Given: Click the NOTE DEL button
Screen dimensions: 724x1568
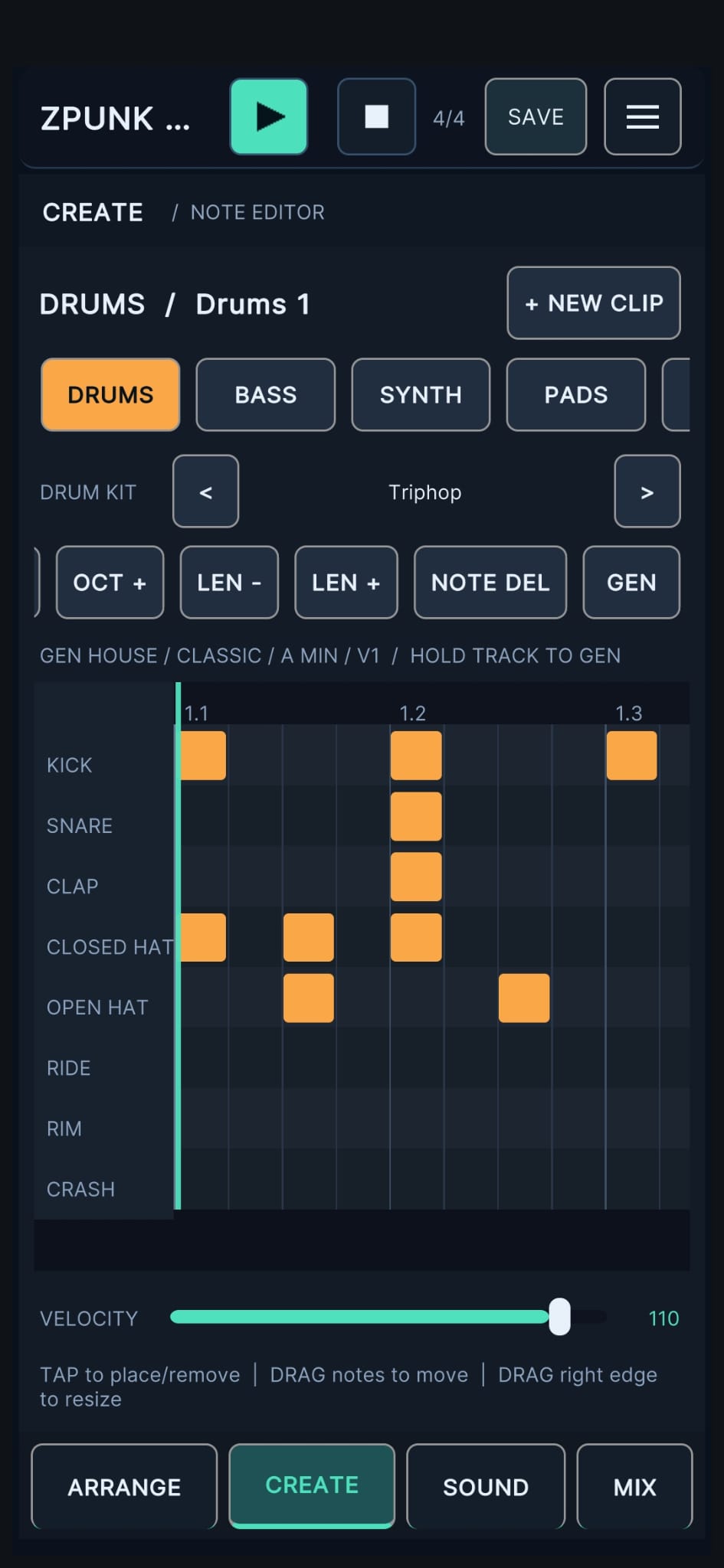Looking at the screenshot, I should coord(490,582).
